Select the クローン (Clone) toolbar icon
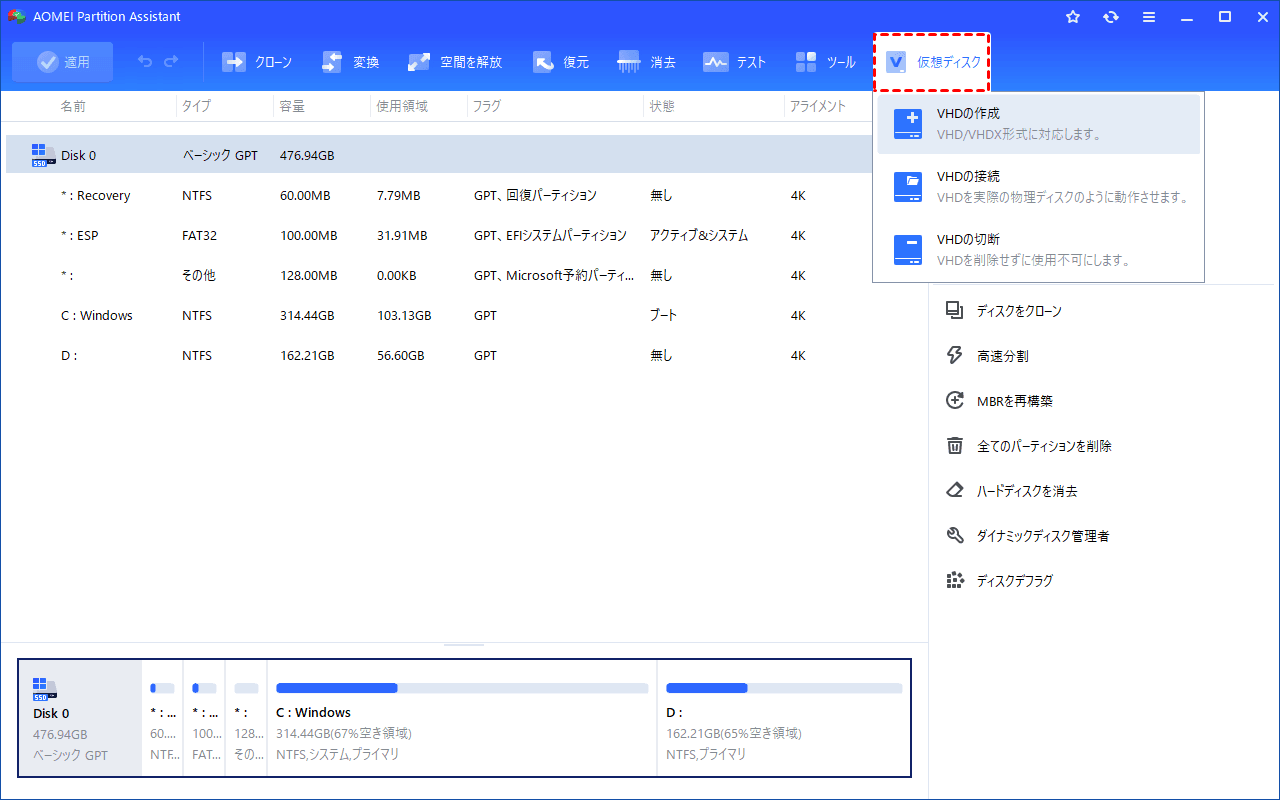Screen dimensions: 1280x800 click(257, 61)
